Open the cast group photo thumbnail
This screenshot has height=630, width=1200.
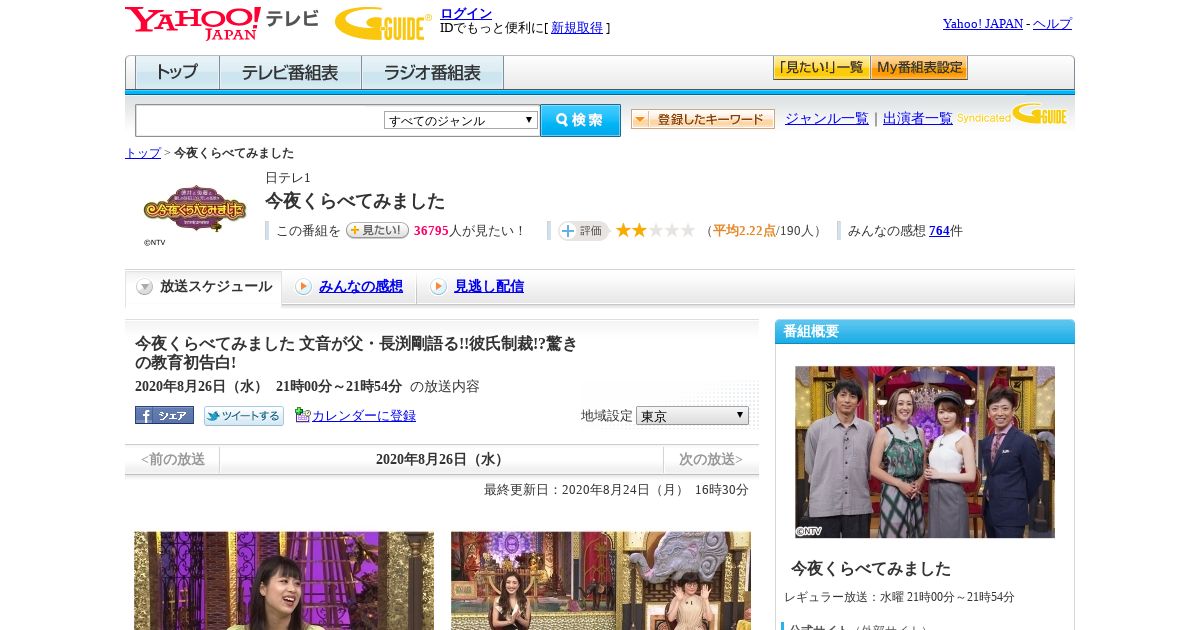pos(925,452)
